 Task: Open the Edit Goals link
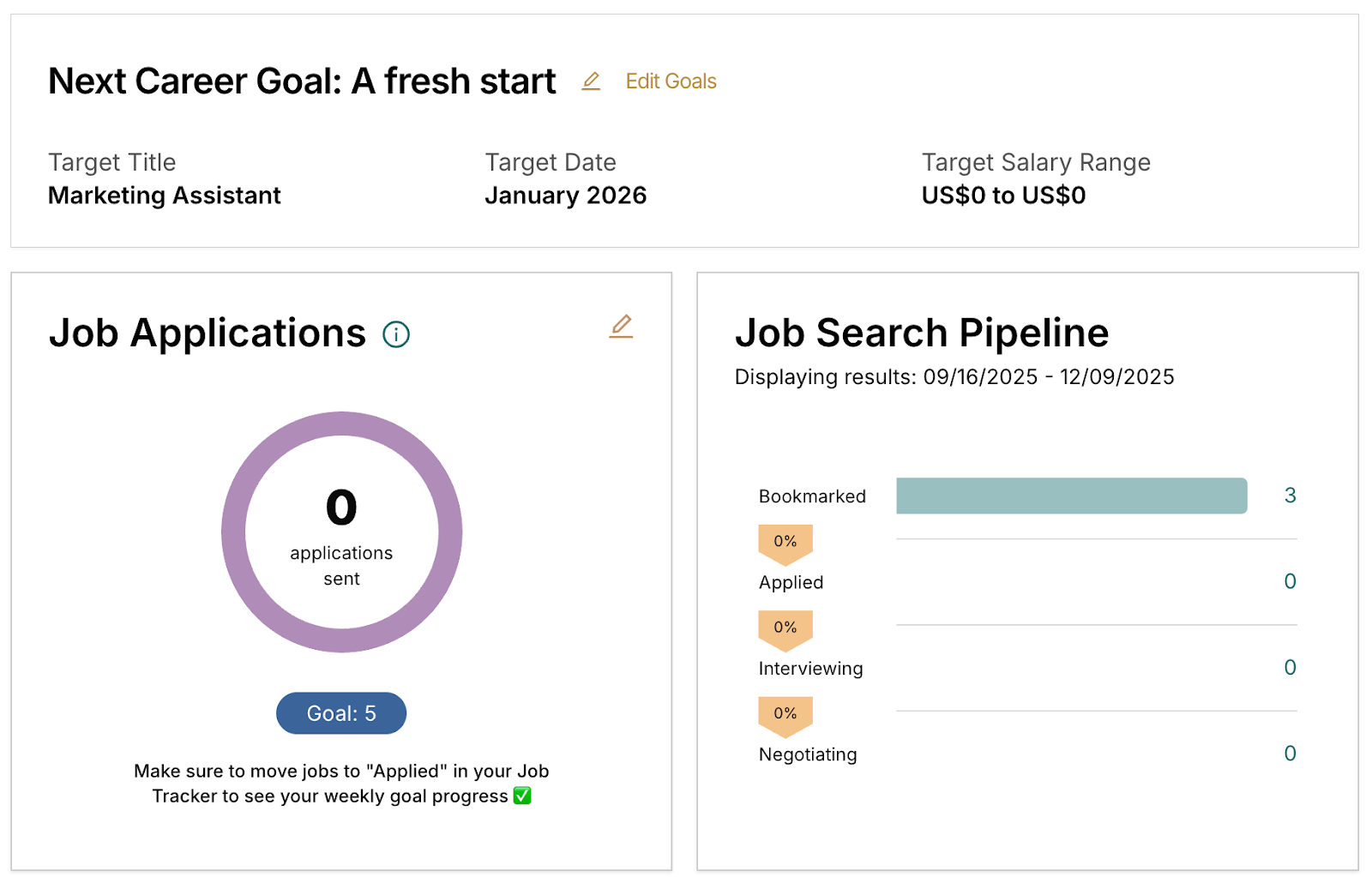(671, 81)
